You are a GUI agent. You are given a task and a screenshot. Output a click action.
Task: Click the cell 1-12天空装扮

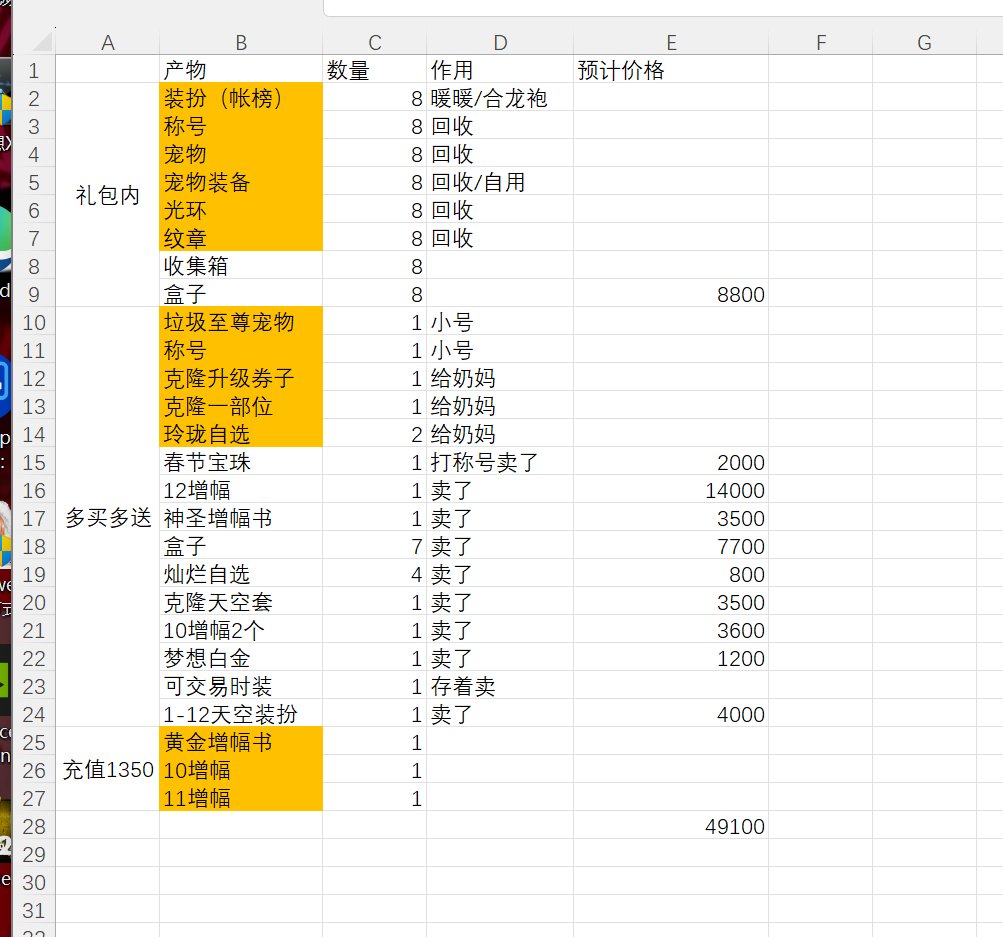tap(241, 714)
